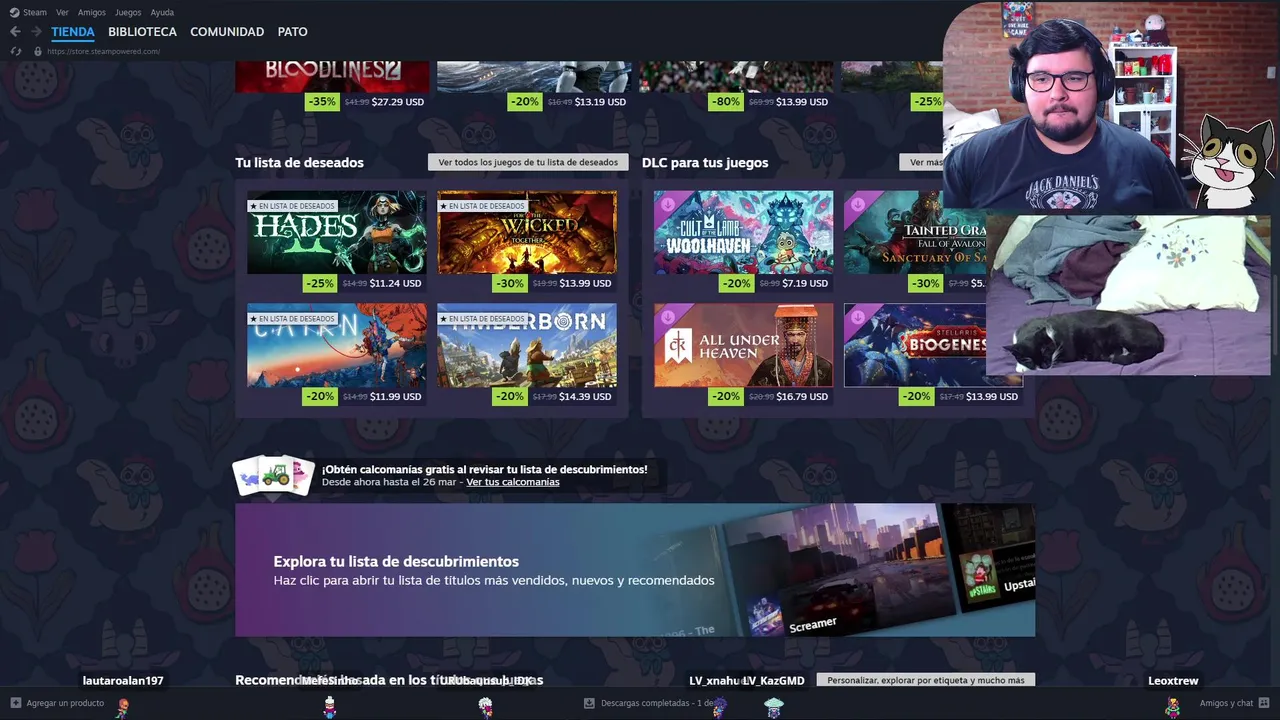Click the wishlist badge on Timberborn
The image size is (1280, 720).
pyautogui.click(x=482, y=319)
